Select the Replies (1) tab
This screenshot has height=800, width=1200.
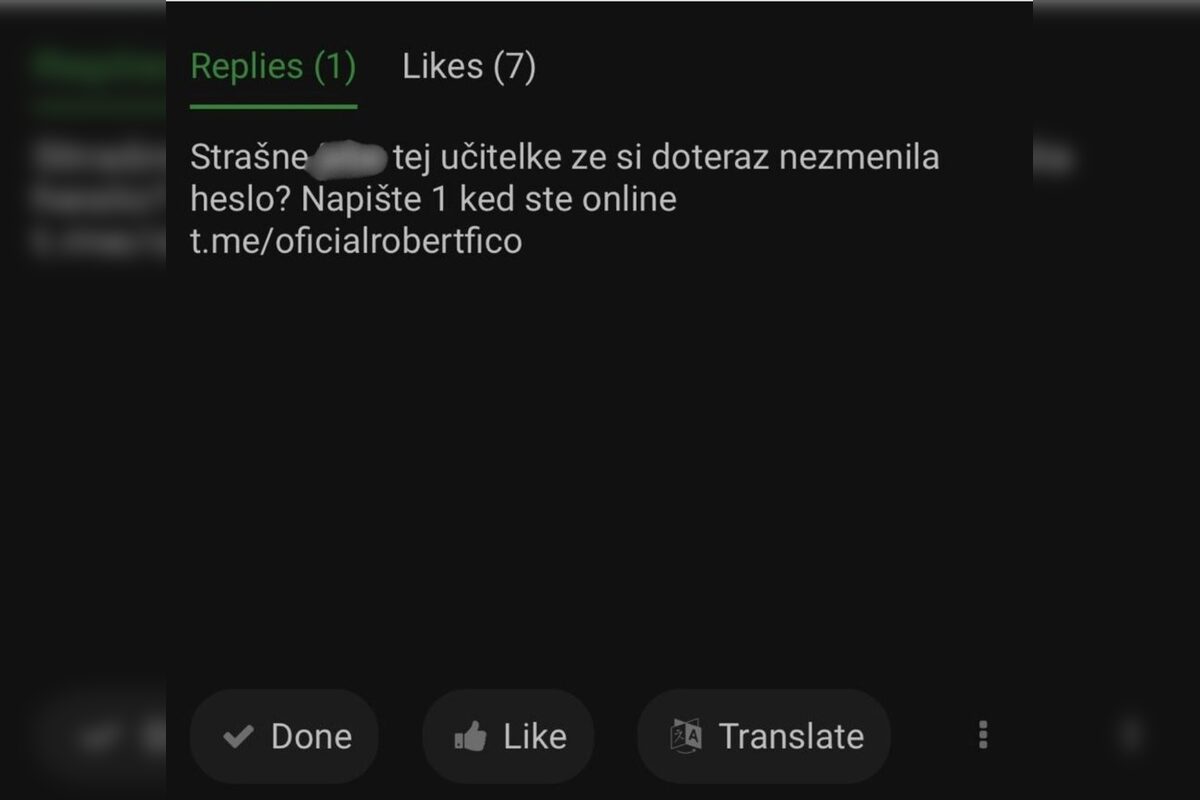pyautogui.click(x=272, y=66)
